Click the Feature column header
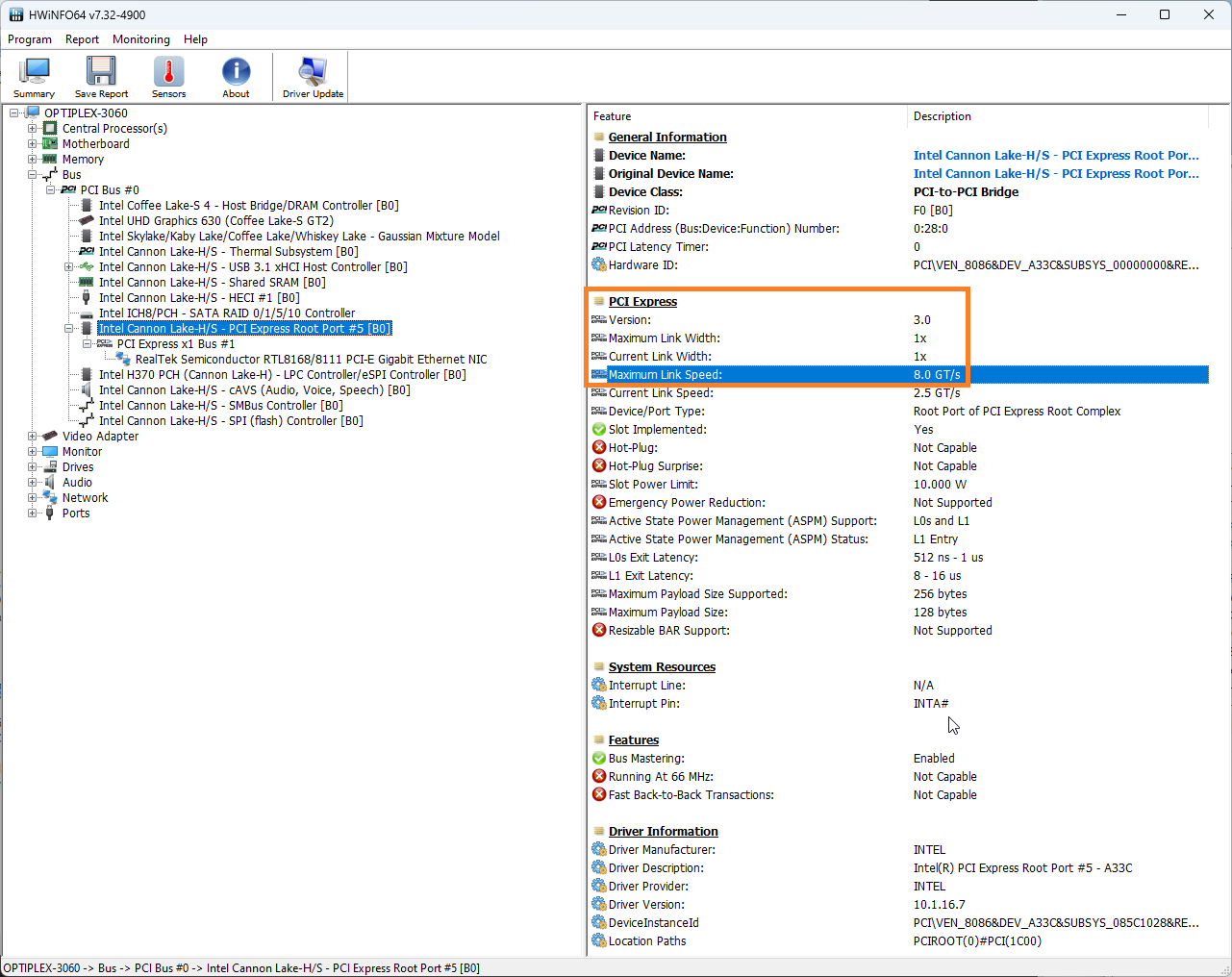This screenshot has width=1232, height=977. coord(747,116)
